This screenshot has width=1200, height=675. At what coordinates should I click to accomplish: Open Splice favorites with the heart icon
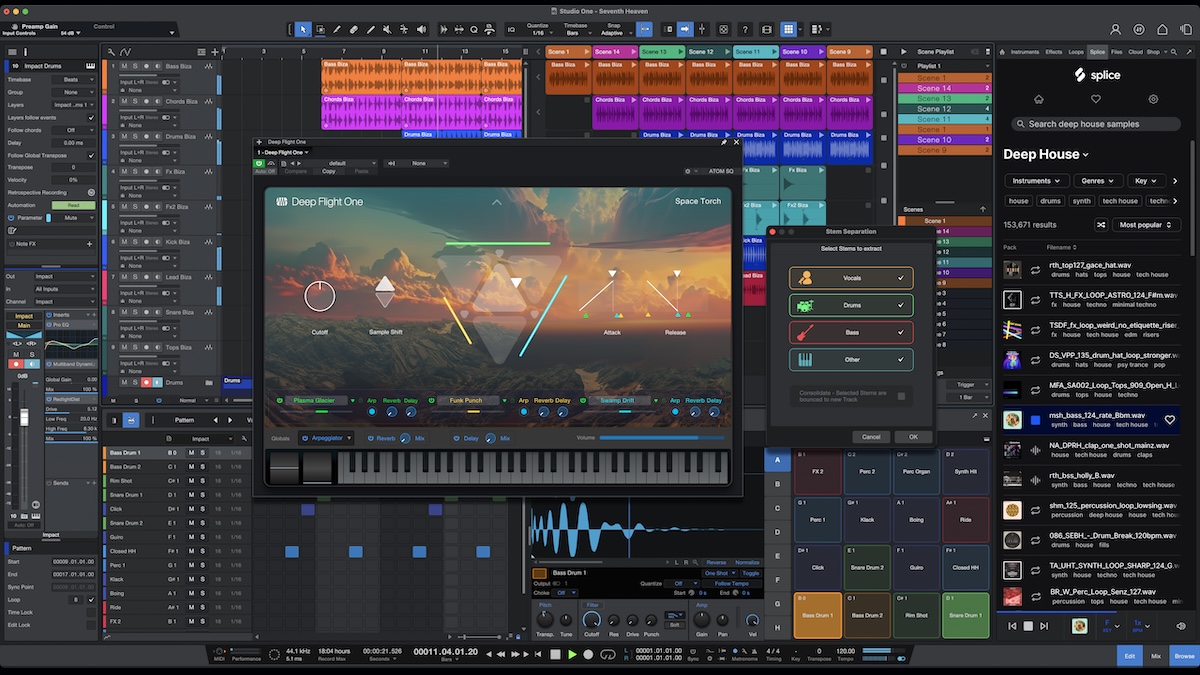(x=1096, y=99)
